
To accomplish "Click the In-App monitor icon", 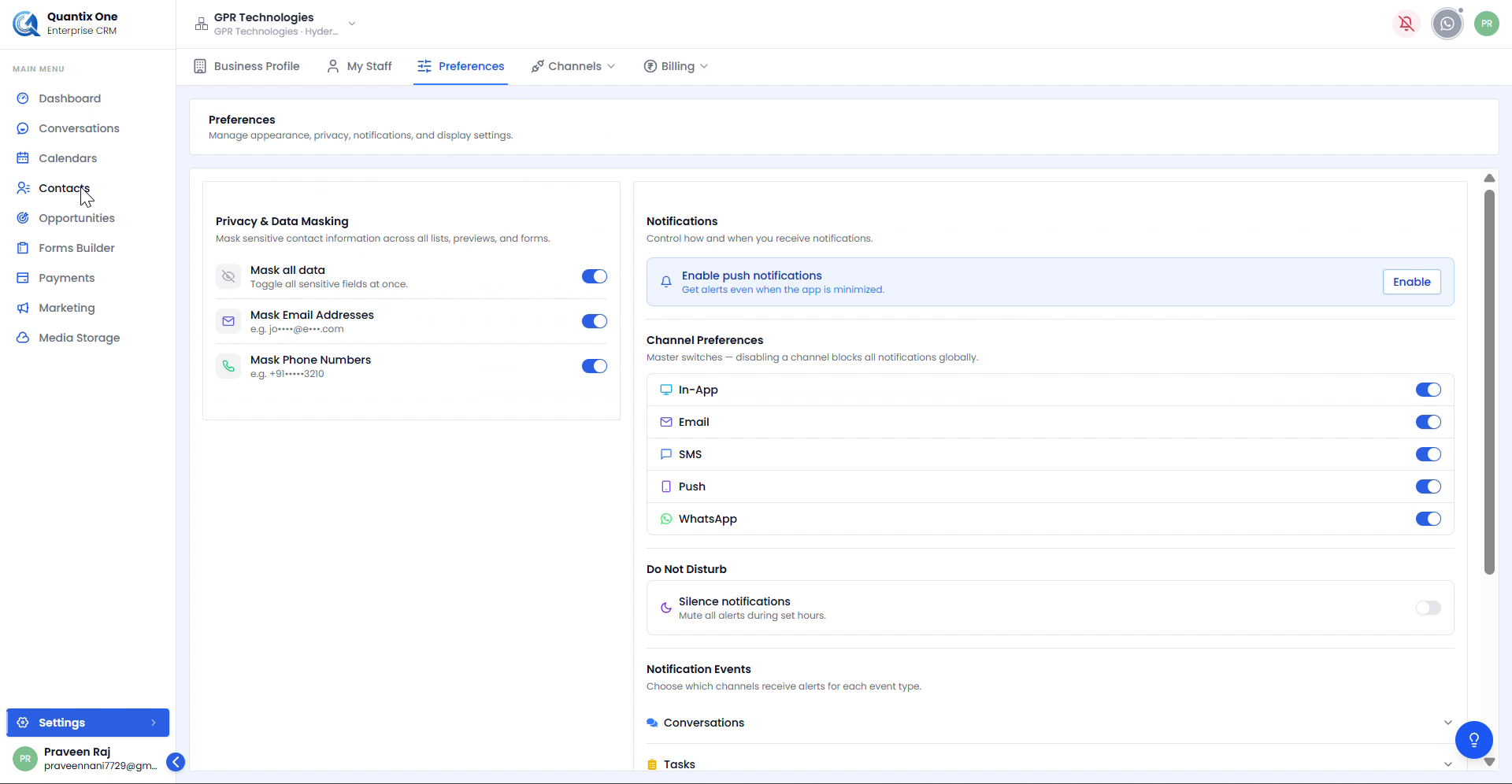I will (x=666, y=390).
